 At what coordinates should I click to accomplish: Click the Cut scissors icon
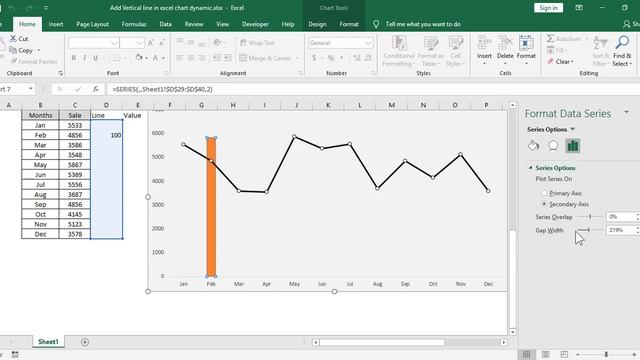pos(13,39)
